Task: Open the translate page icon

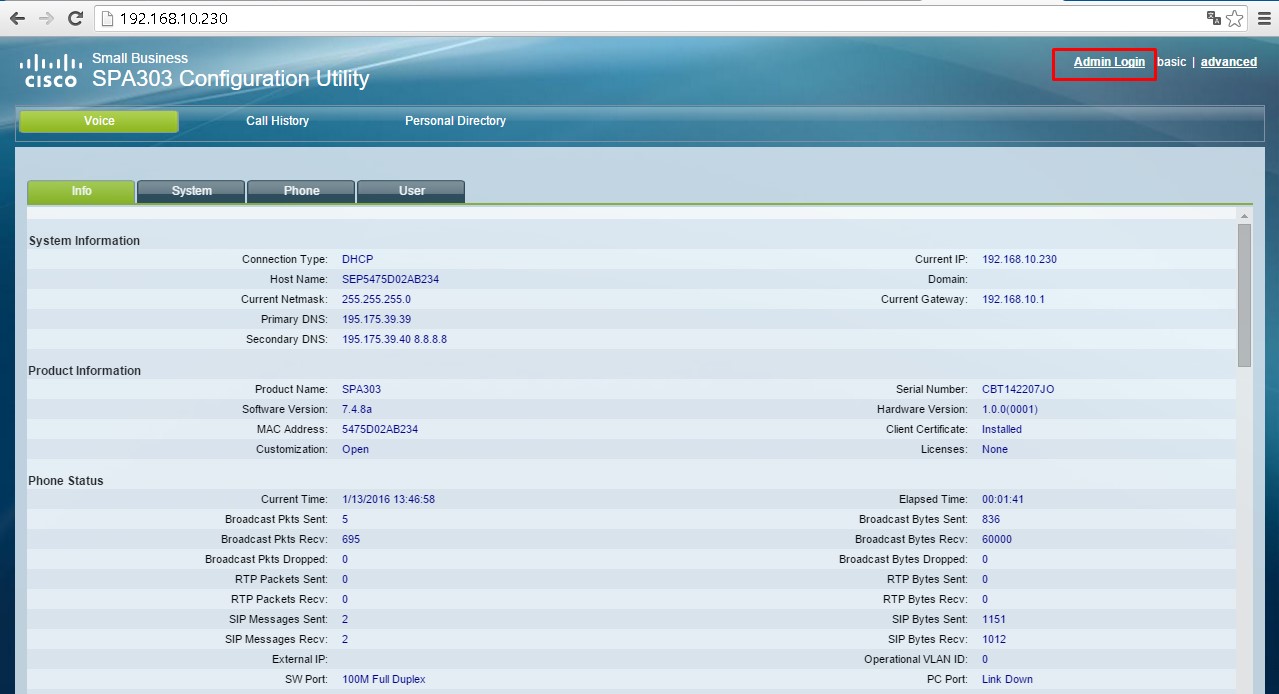Action: 1214,18
